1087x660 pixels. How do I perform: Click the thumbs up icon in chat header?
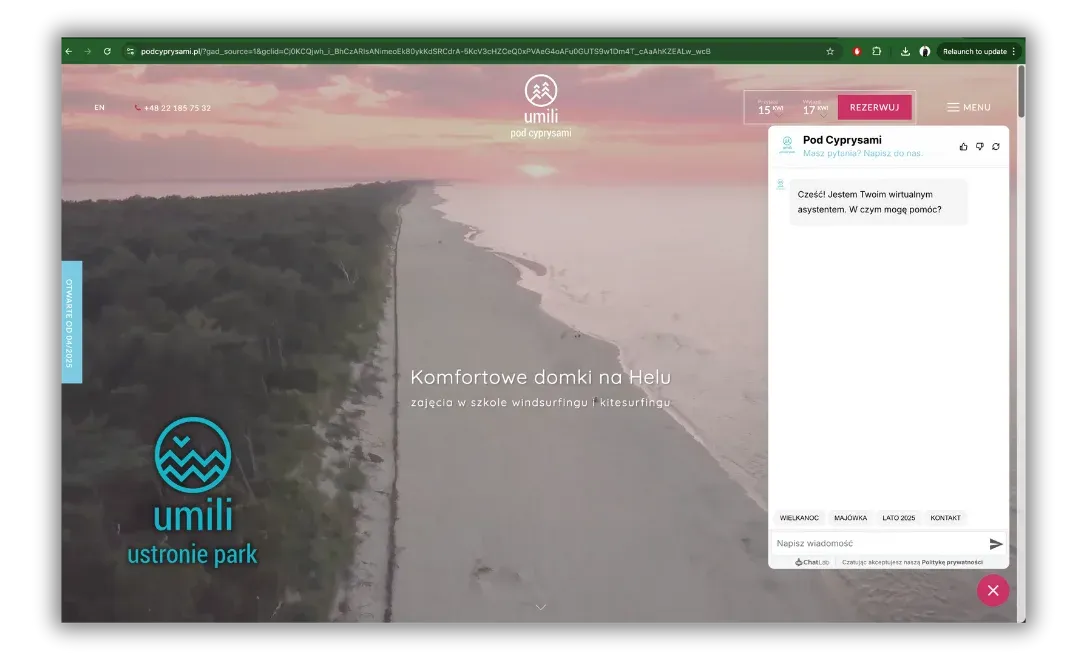964,146
